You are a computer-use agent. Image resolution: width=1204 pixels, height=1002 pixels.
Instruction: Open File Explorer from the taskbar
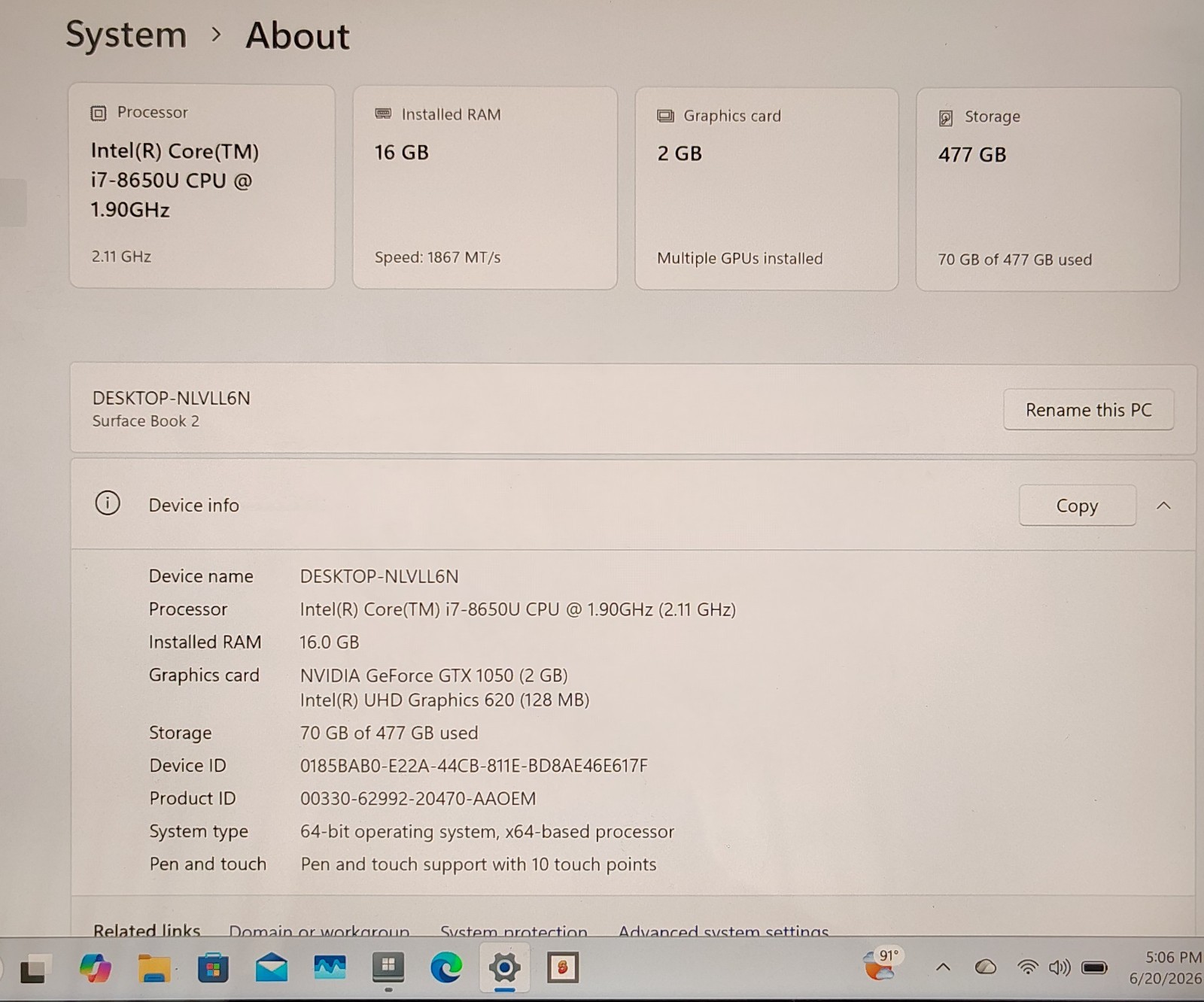pyautogui.click(x=154, y=968)
